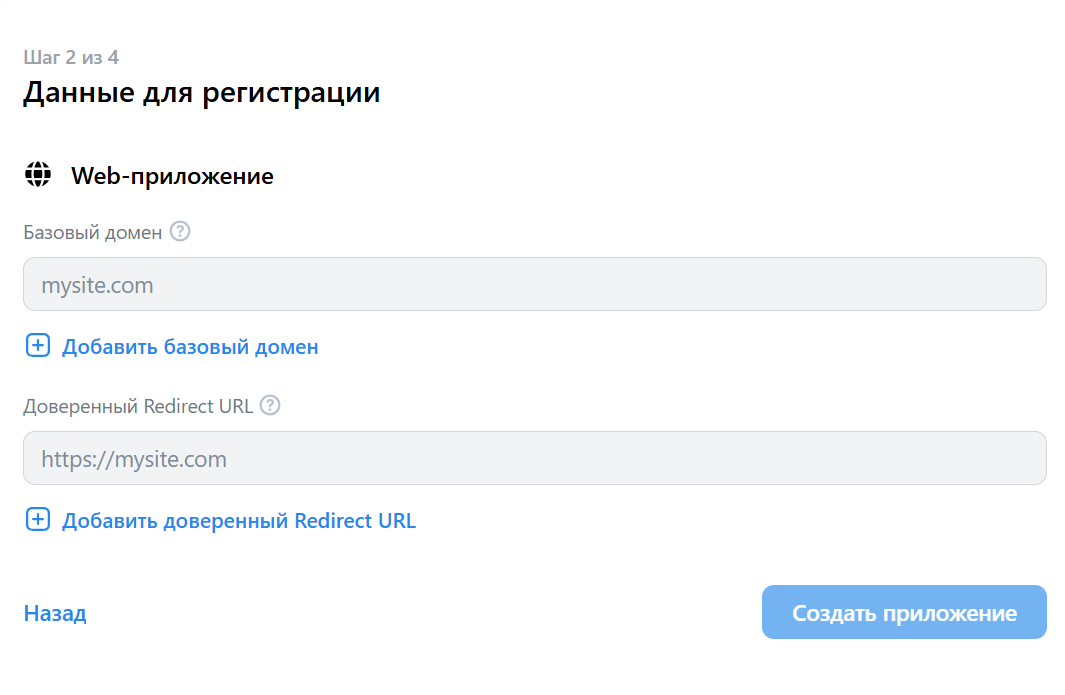The width and height of the screenshot is (1065, 695).
Task: Select the question mark beside Базовый домен label
Action: (x=179, y=231)
